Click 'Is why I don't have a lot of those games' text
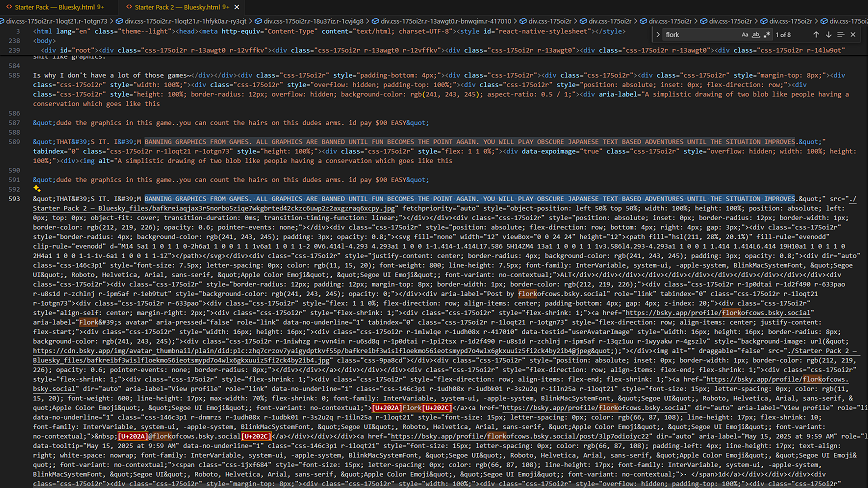Image resolution: width=868 pixels, height=488 pixels. [x=110, y=75]
